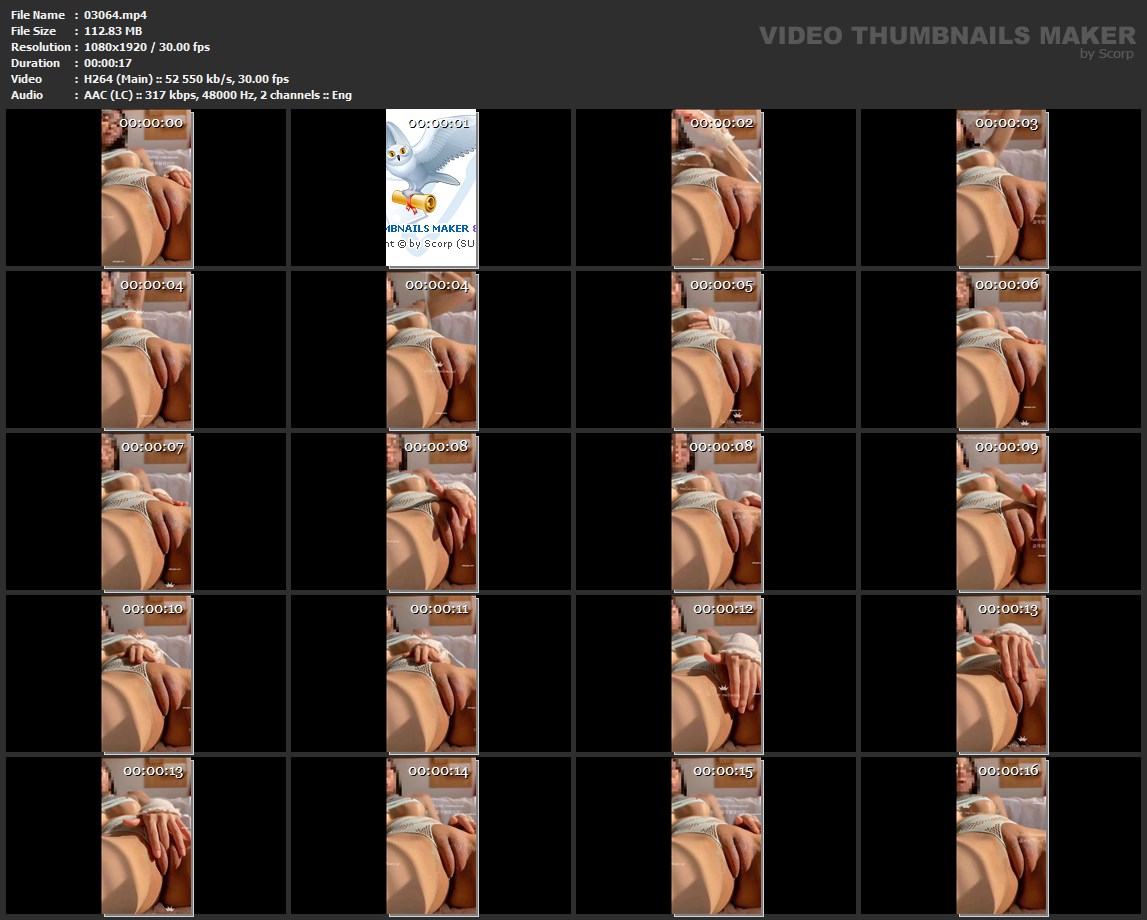The image size is (1147, 920).
Task: Open the thumbnail labeled 00:00:02
Action: pyautogui.click(x=717, y=188)
